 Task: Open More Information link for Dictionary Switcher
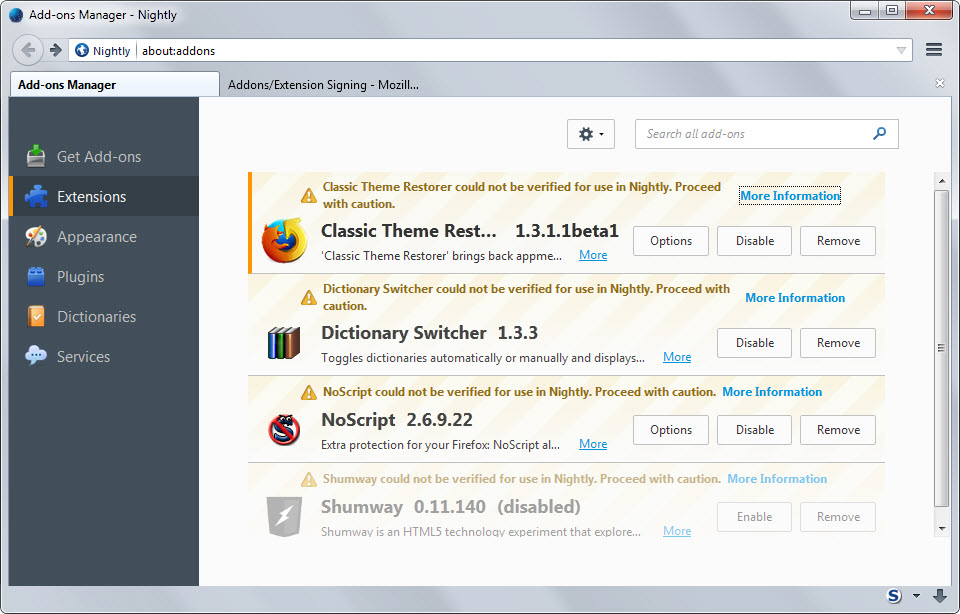(794, 298)
